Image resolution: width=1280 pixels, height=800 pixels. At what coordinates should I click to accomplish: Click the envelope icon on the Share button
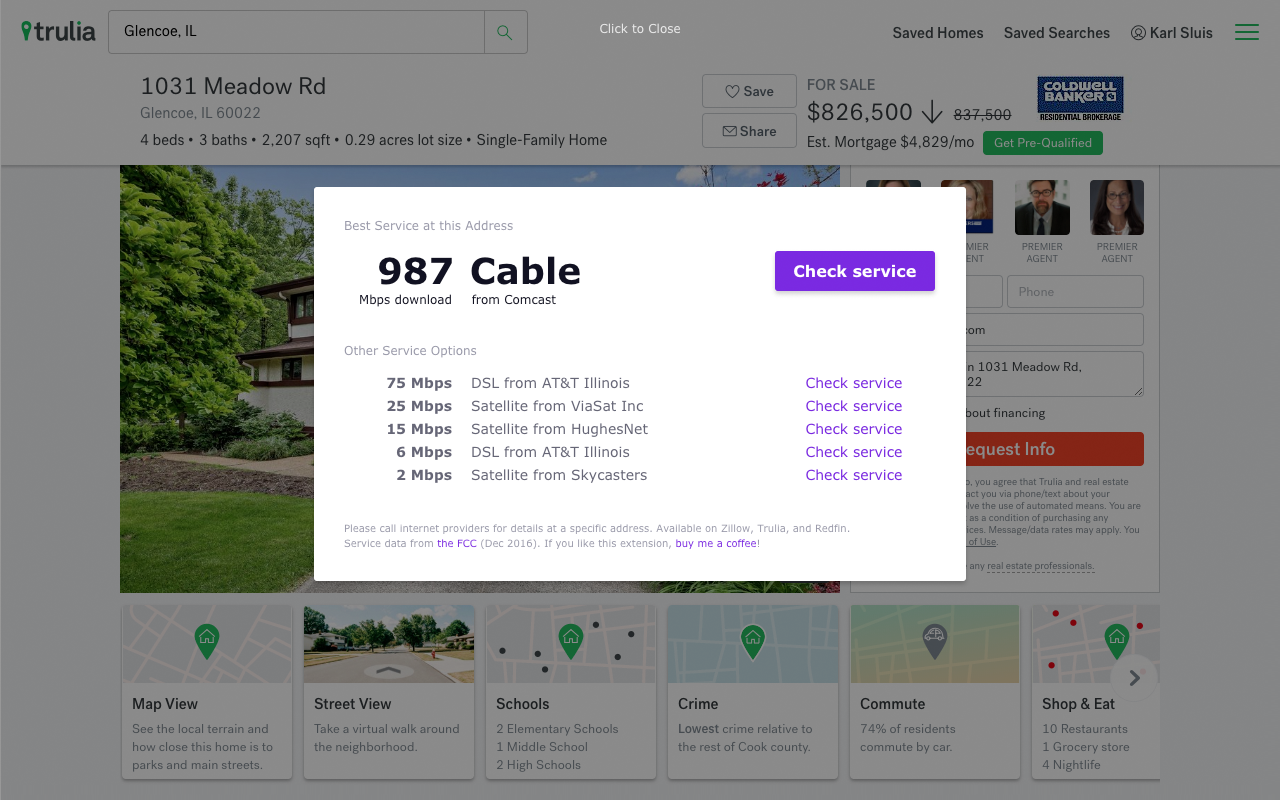pyautogui.click(x=730, y=130)
